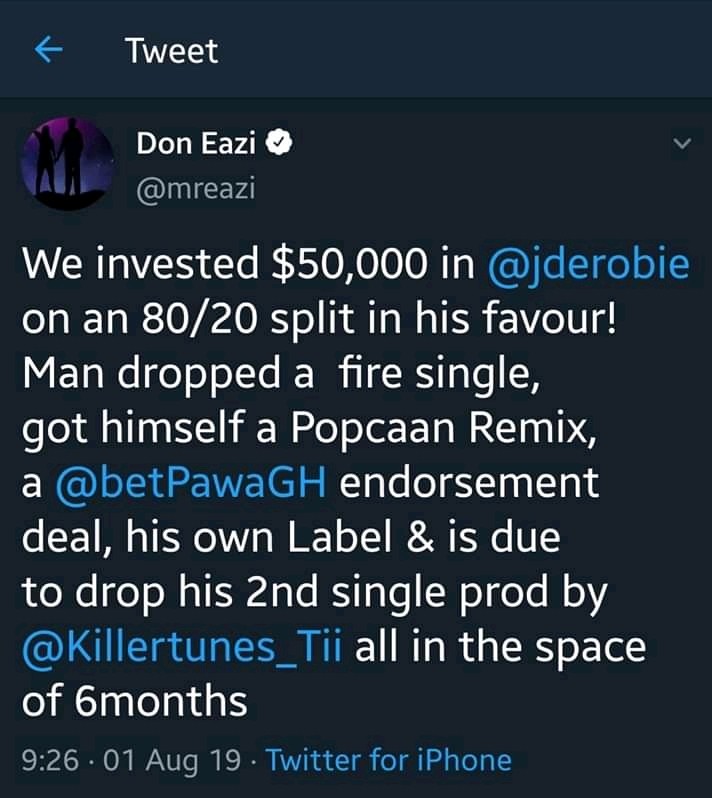Click the "of 6months" text
Viewport: 712px width, 798px height.
tap(134, 702)
